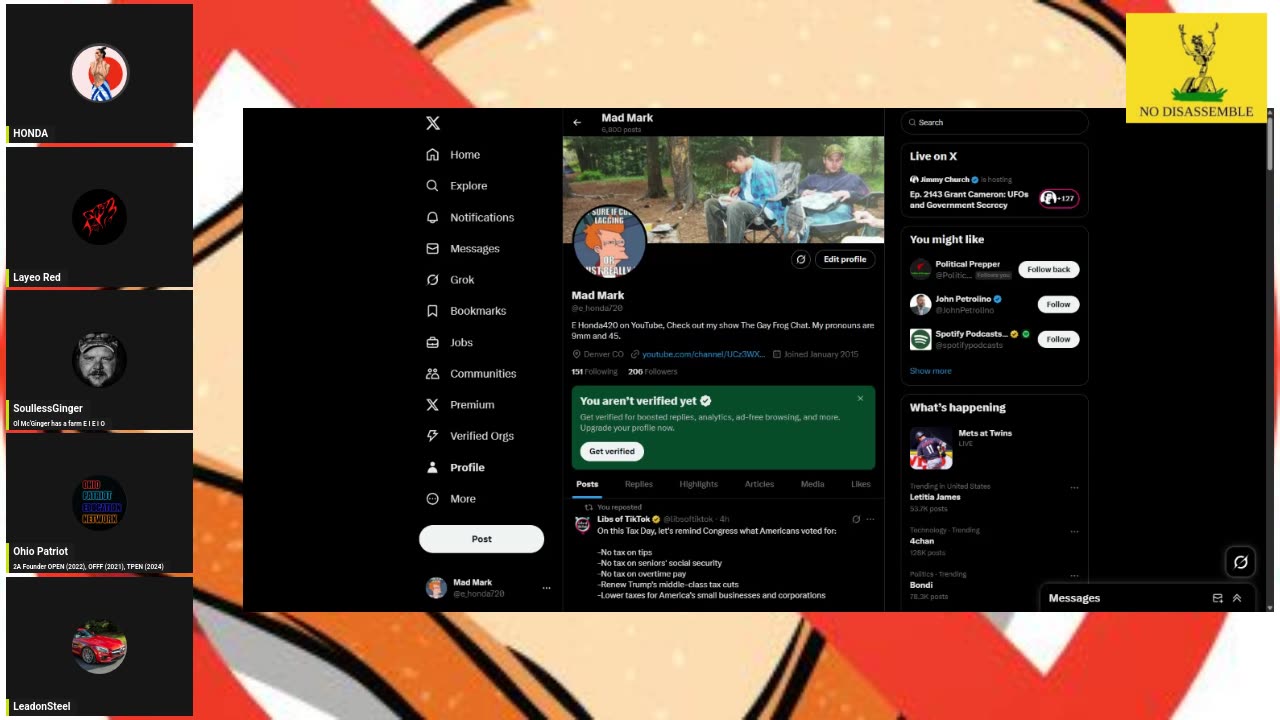
Task: Click Show more under You might like
Action: click(x=930, y=371)
